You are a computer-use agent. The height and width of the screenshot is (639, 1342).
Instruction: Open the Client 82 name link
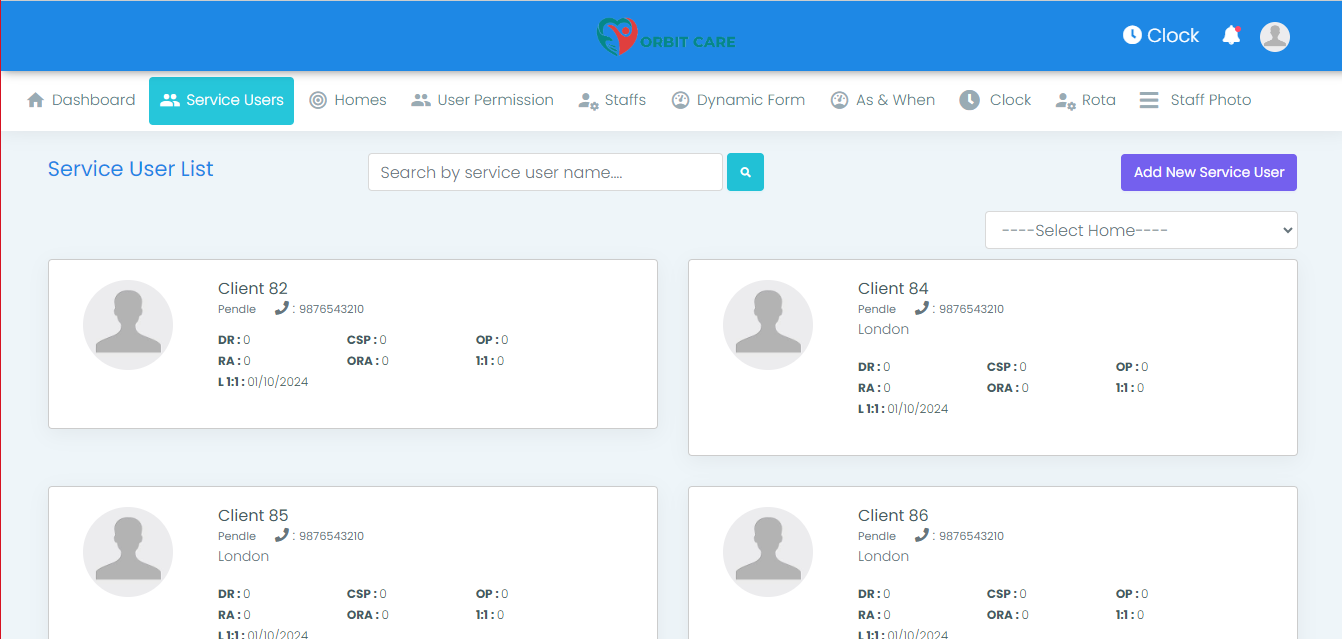point(253,289)
